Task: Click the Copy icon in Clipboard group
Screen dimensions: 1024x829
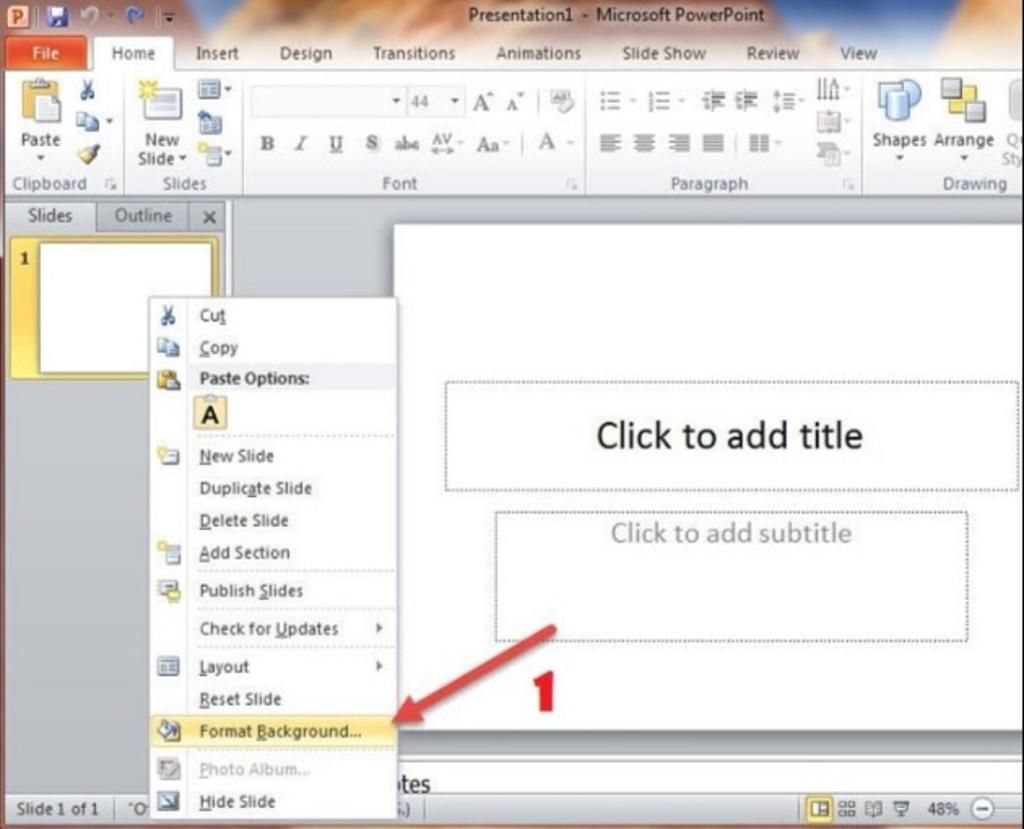Action: tap(88, 122)
